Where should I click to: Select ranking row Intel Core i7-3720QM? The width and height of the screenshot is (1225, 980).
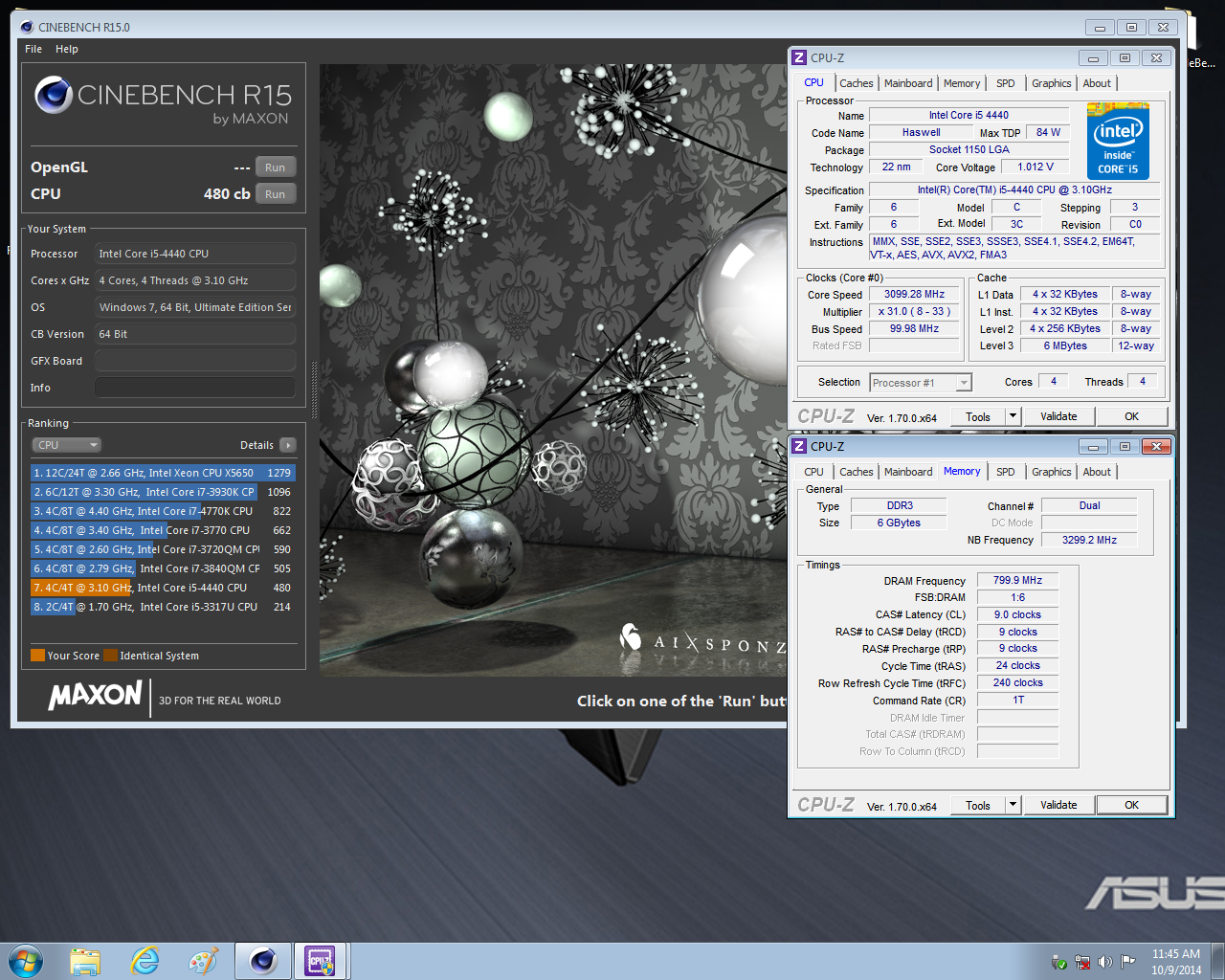pyautogui.click(x=163, y=549)
